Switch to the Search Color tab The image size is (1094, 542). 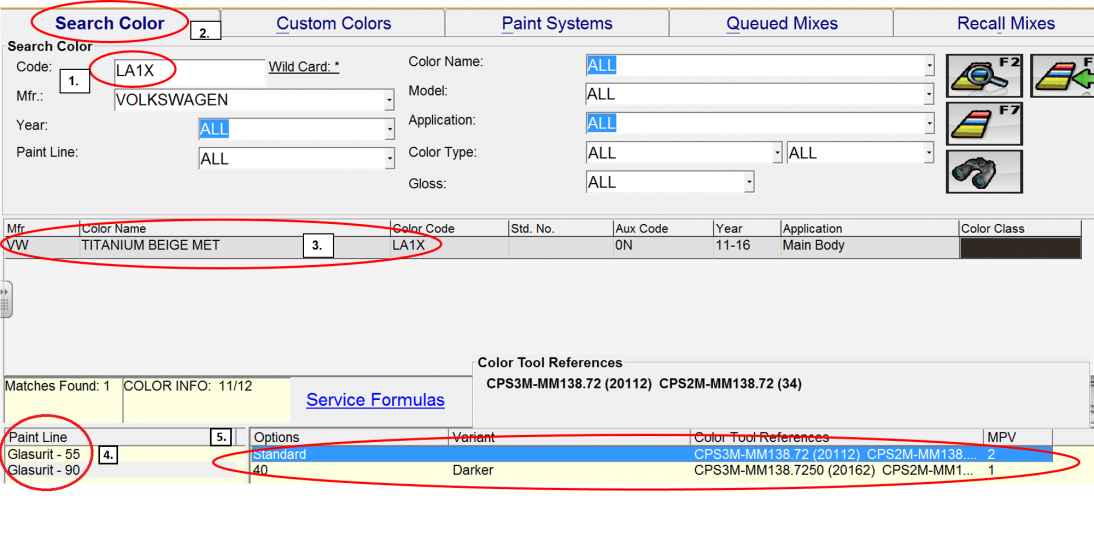pos(110,23)
